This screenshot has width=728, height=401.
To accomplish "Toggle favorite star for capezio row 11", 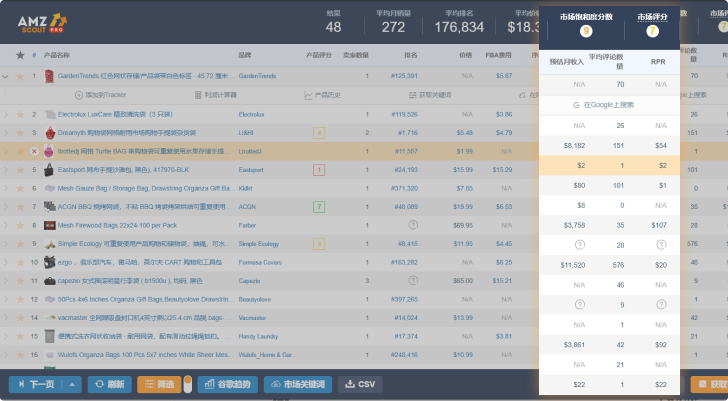I will (20, 281).
